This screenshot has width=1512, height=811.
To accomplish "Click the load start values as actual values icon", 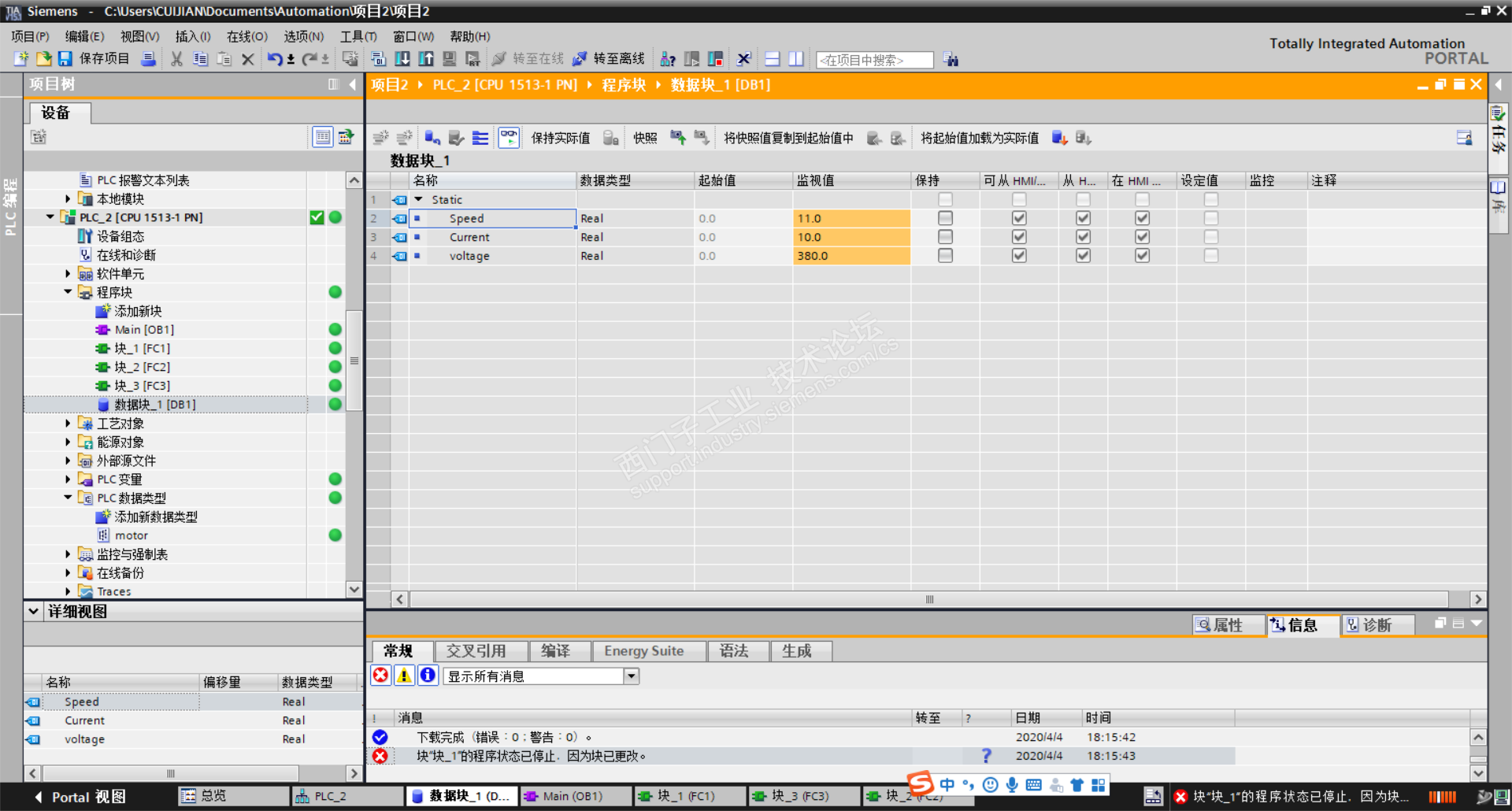I will click(x=1059, y=138).
